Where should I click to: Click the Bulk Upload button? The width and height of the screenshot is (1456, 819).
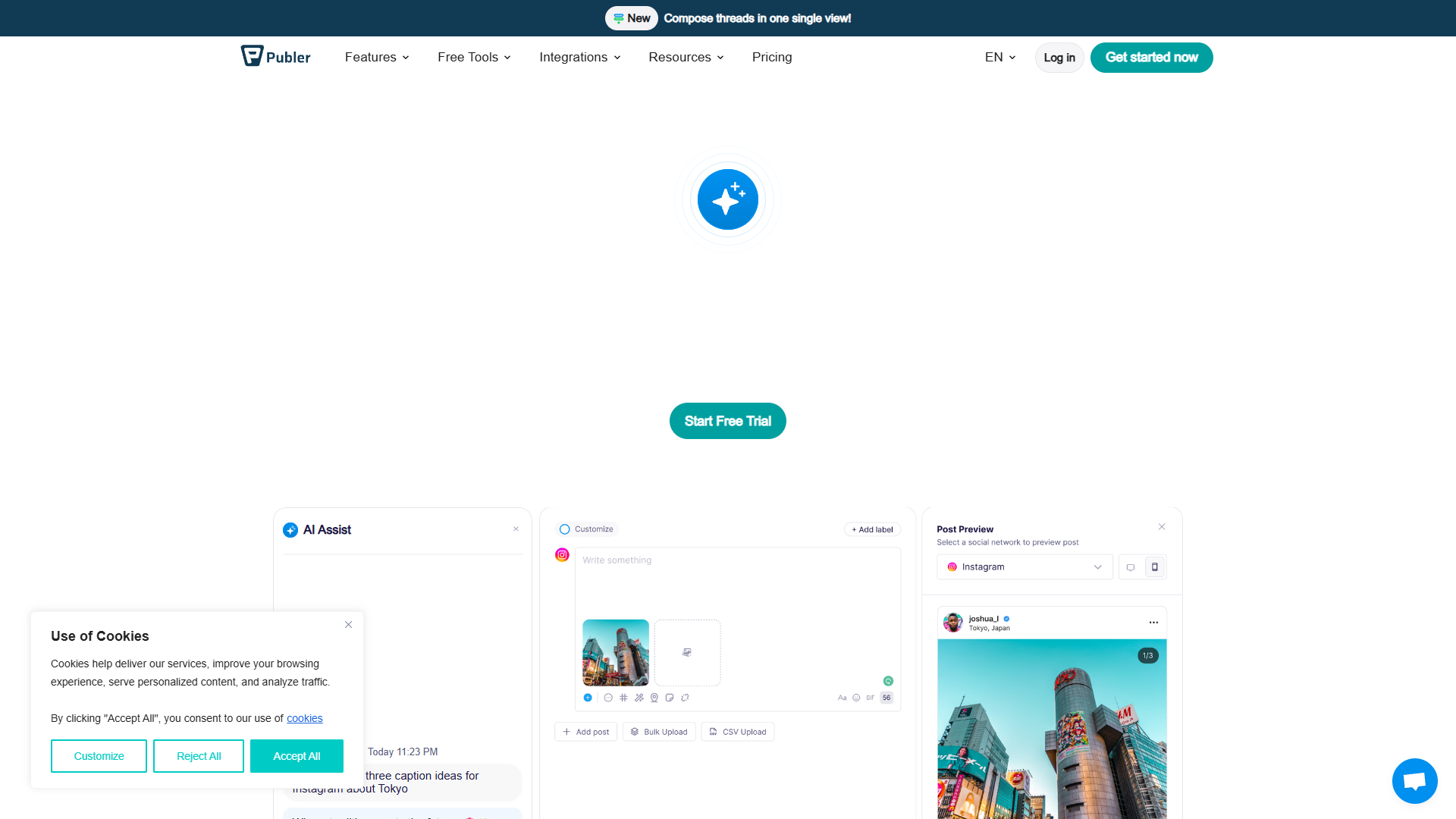[659, 732]
